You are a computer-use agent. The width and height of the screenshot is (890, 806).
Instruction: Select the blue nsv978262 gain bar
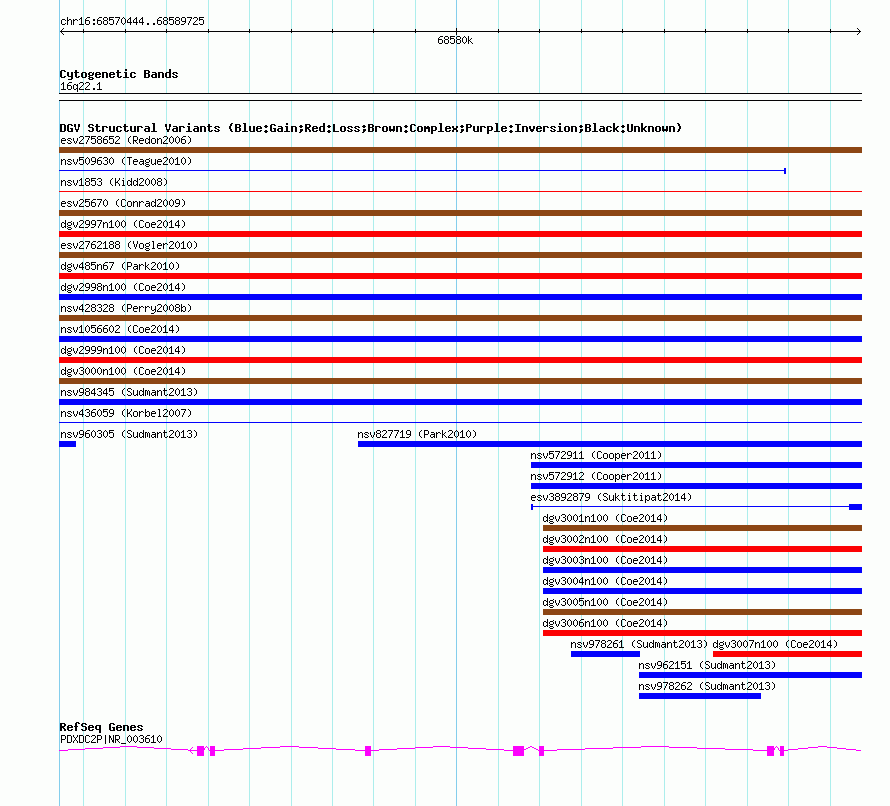(700, 696)
